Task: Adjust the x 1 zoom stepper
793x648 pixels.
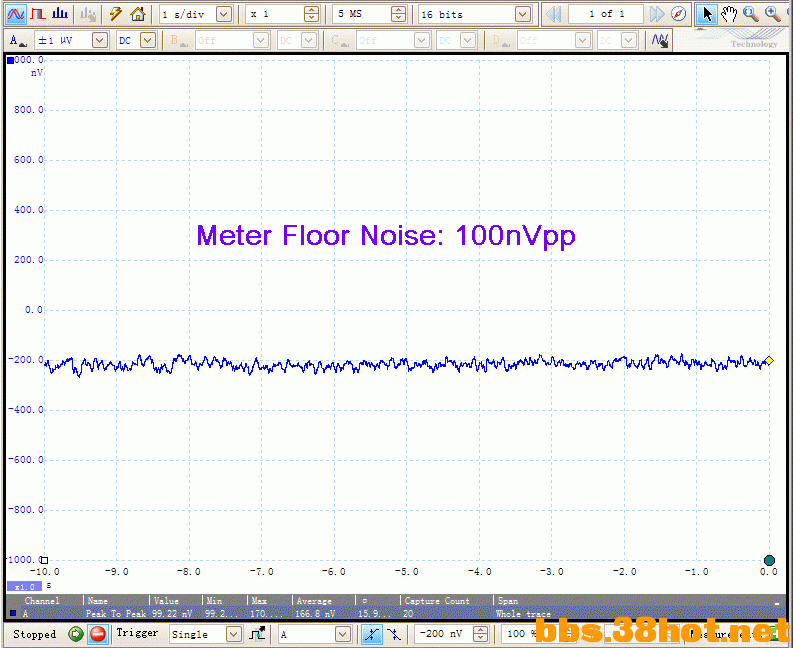Action: (x=312, y=14)
